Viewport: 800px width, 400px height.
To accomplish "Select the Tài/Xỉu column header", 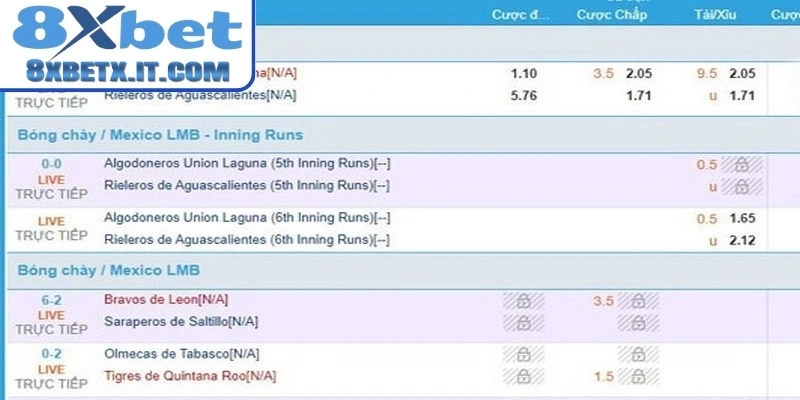I will 715,15.
